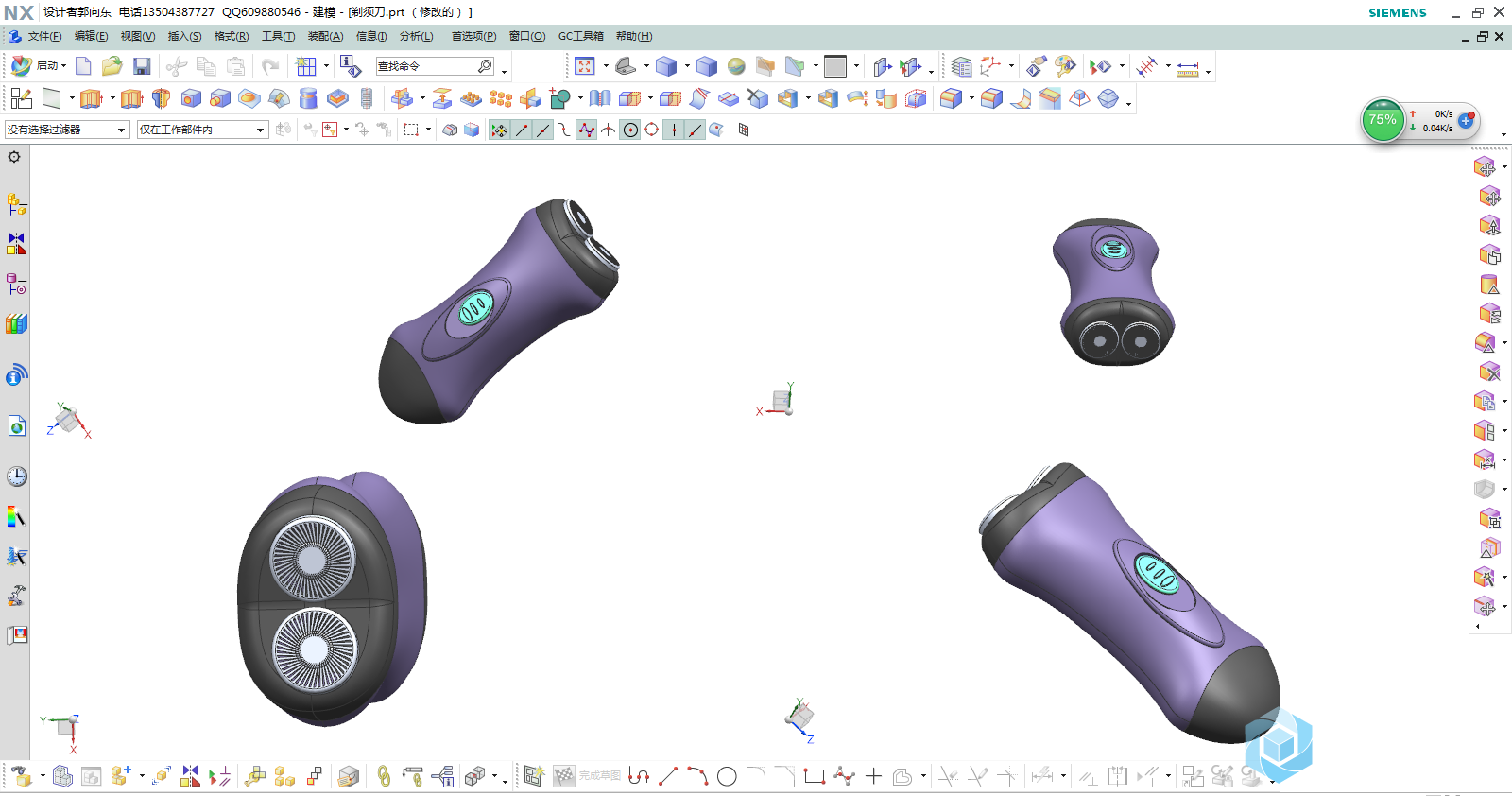This screenshot has height=796, width=1512.
Task: Click the Thread feature icon
Action: click(367, 98)
